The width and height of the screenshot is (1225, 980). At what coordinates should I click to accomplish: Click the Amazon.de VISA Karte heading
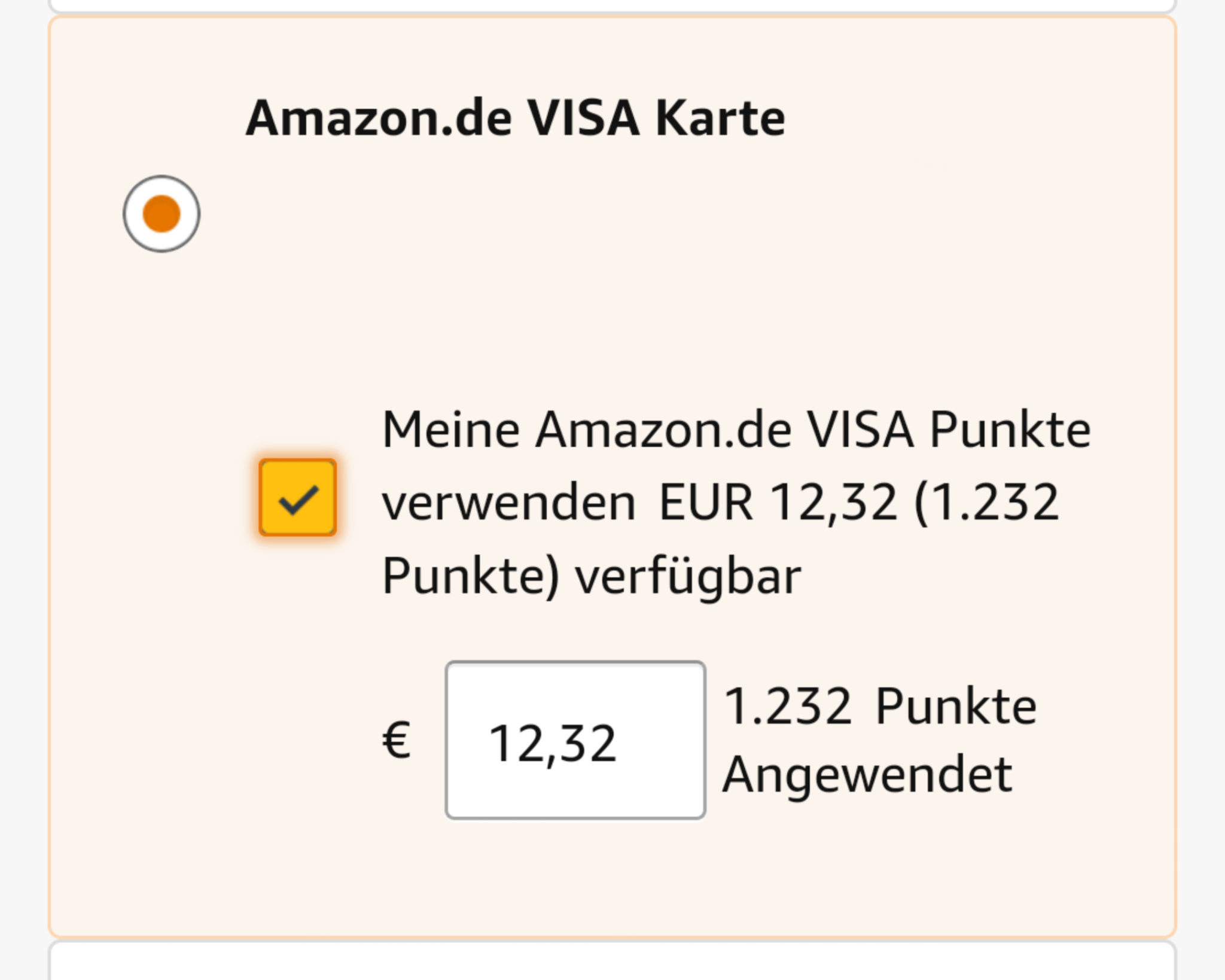tap(515, 118)
